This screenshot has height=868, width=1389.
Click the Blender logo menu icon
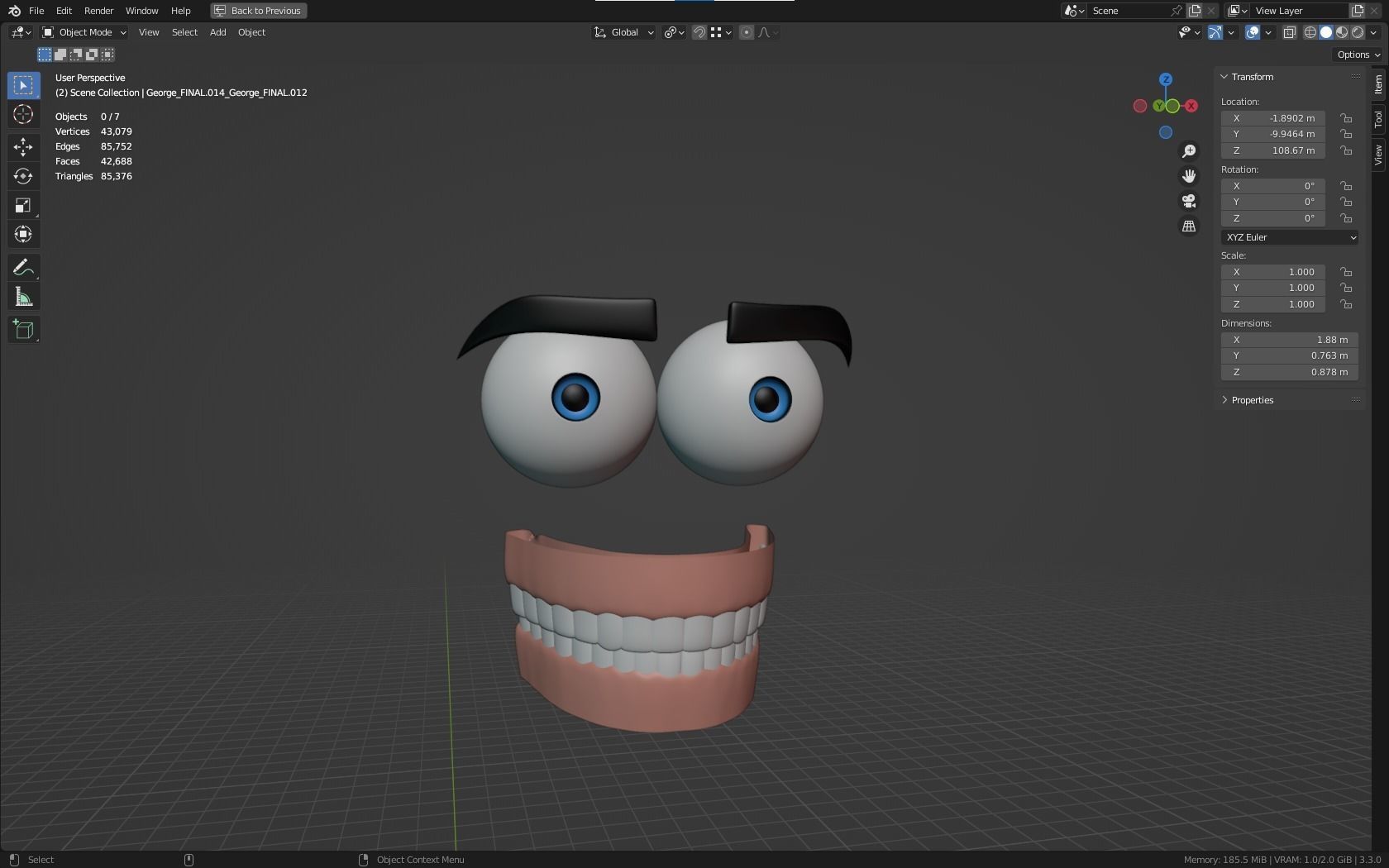(x=14, y=11)
